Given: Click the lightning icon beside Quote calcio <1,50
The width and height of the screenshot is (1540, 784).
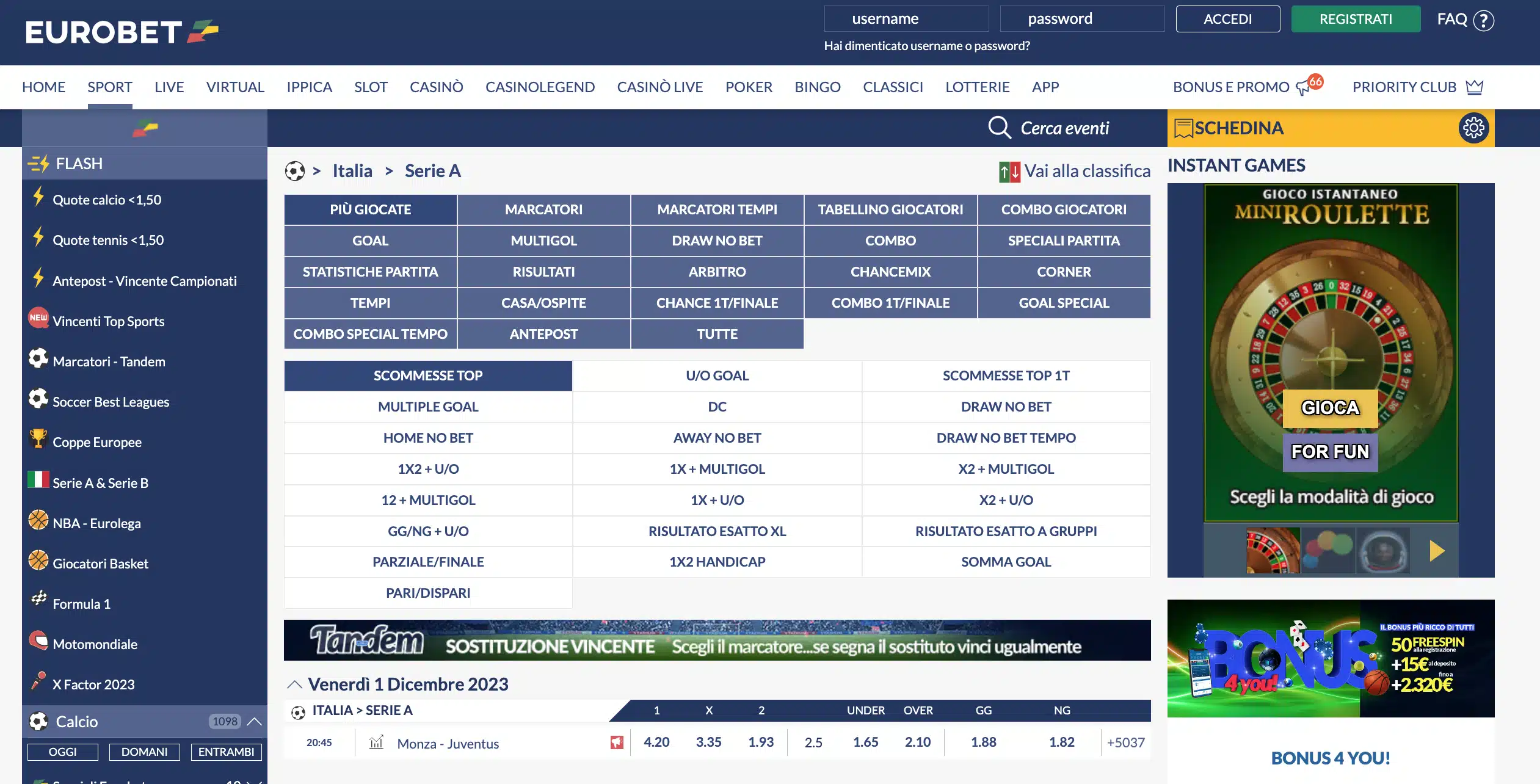Looking at the screenshot, I should pyautogui.click(x=38, y=198).
